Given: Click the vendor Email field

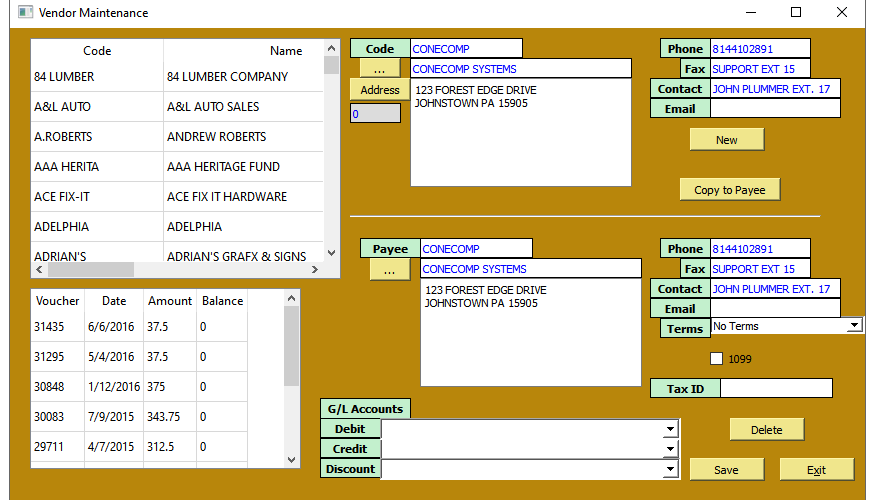Looking at the screenshot, I should pos(775,109).
